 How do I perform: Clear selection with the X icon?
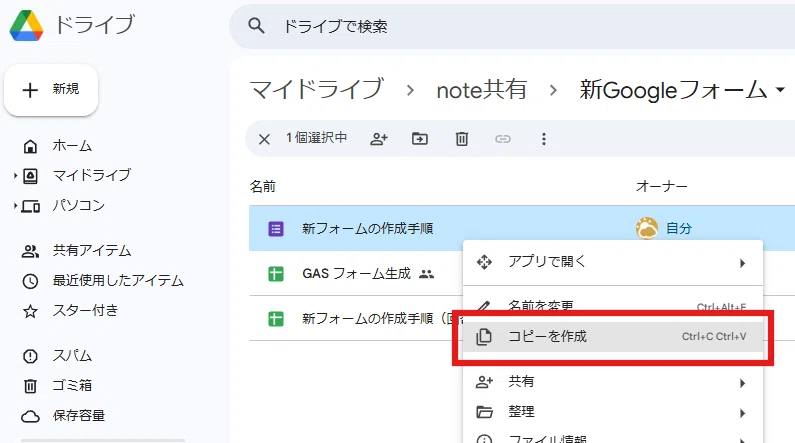[264, 139]
